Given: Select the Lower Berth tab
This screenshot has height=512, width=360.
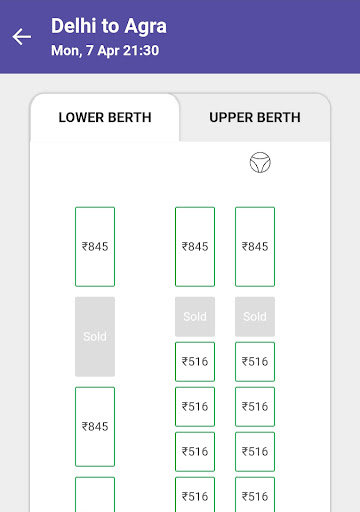Looking at the screenshot, I should coord(105,117).
